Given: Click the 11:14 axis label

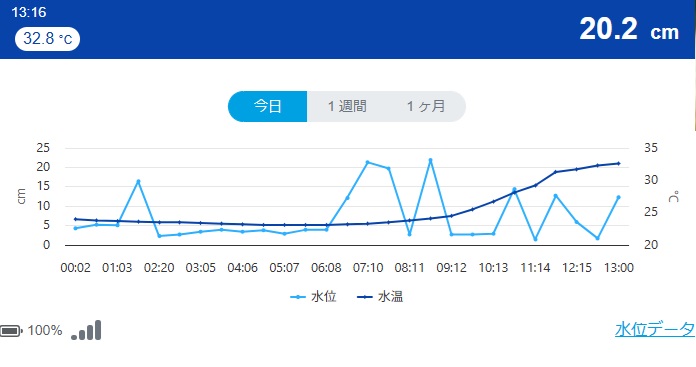Looking at the screenshot, I should [x=535, y=268].
